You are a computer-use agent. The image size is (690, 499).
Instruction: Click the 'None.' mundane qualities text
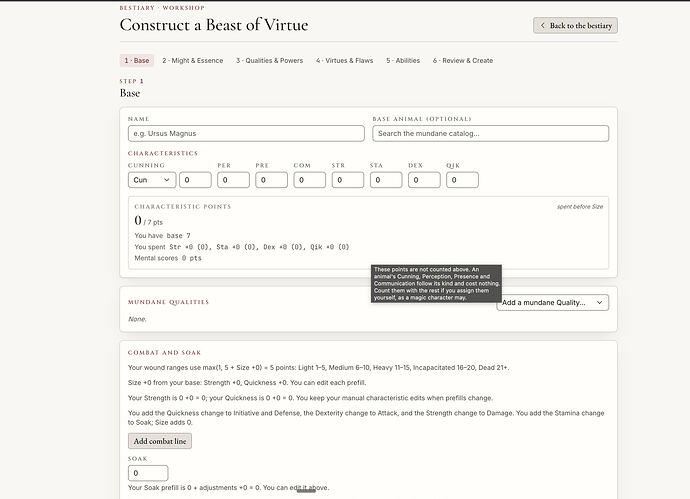pos(137,319)
